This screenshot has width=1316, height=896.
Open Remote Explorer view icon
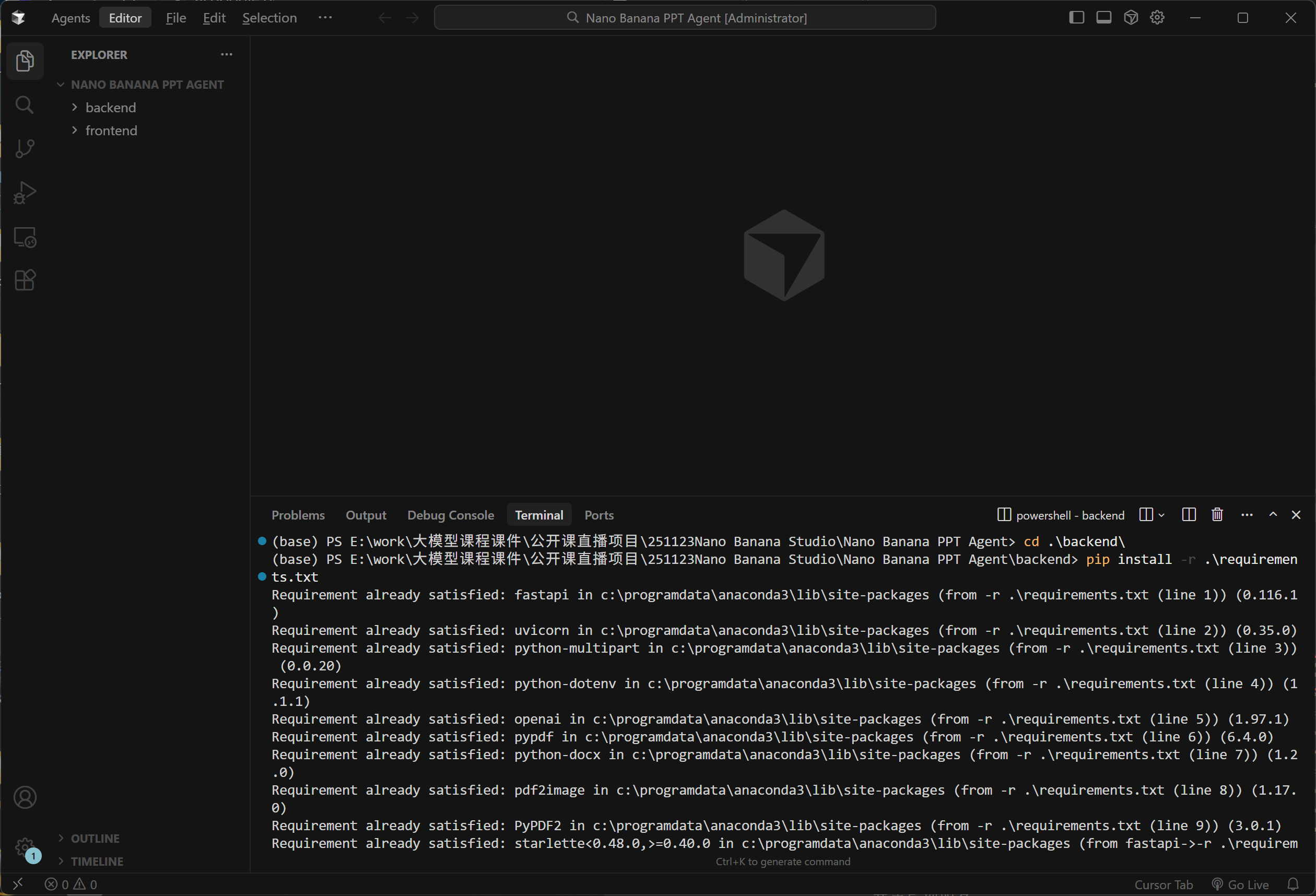[25, 237]
